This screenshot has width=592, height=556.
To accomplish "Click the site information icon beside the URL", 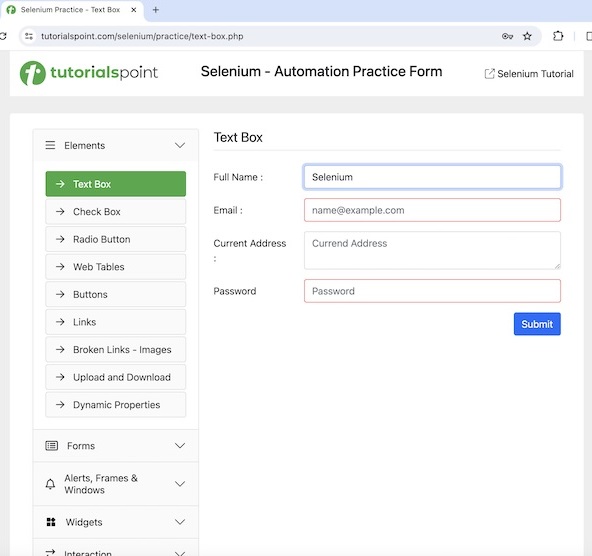I will (x=29, y=36).
